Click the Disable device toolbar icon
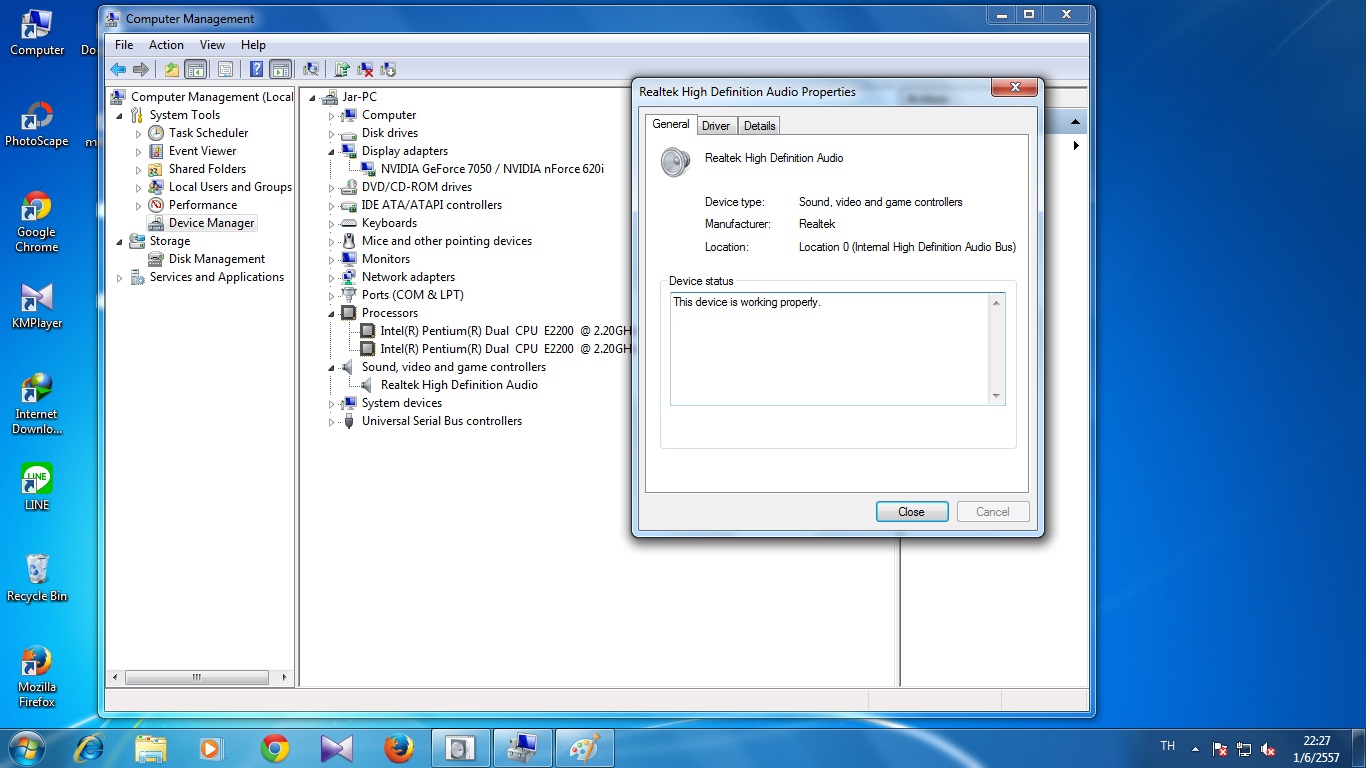The width and height of the screenshot is (1366, 768). tap(389, 69)
